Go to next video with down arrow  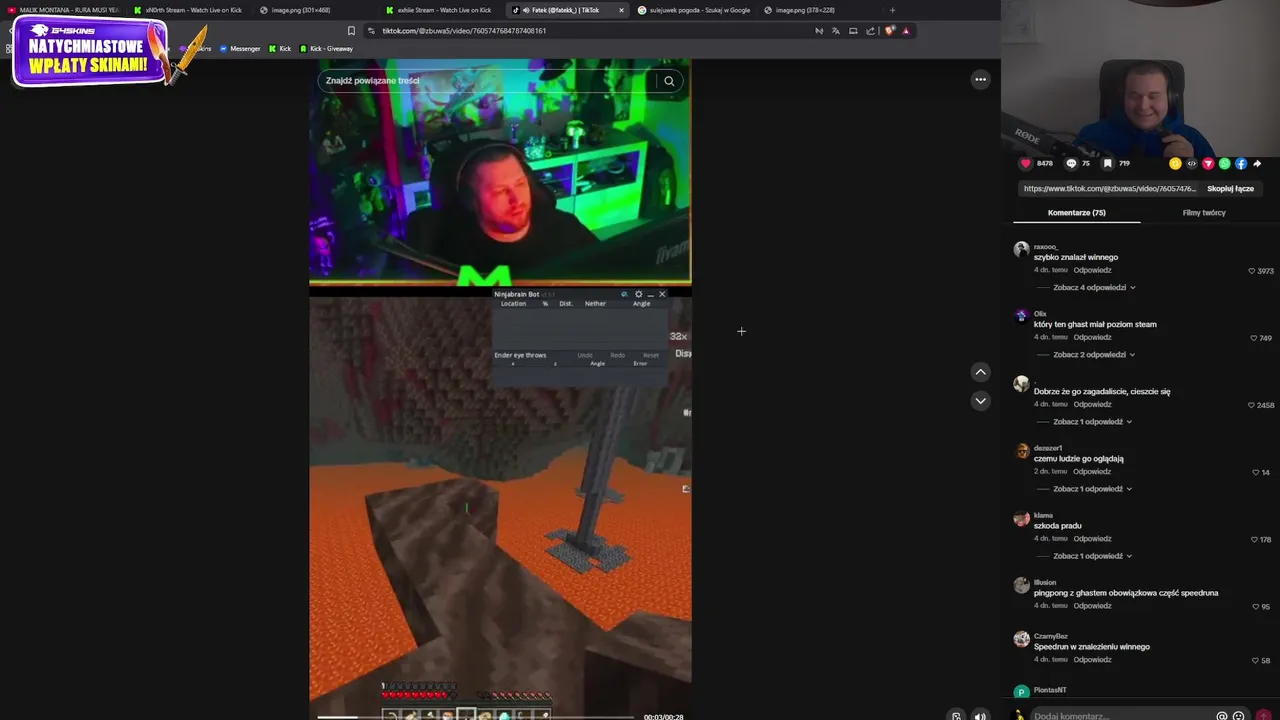pyautogui.click(x=980, y=400)
